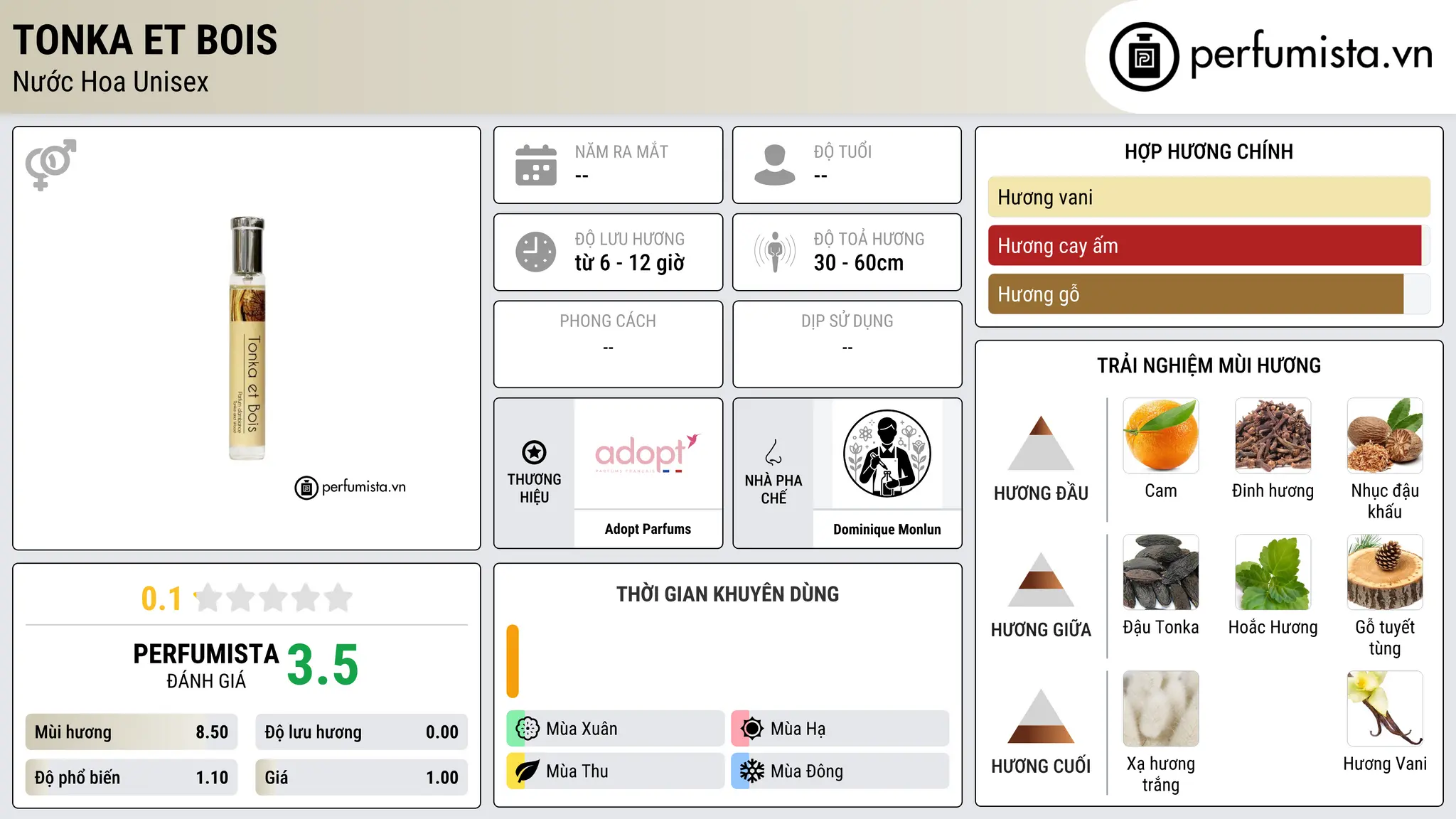Click the Mùa Hạ season label
Viewport: 1456px width, 819px height.
coord(798,729)
